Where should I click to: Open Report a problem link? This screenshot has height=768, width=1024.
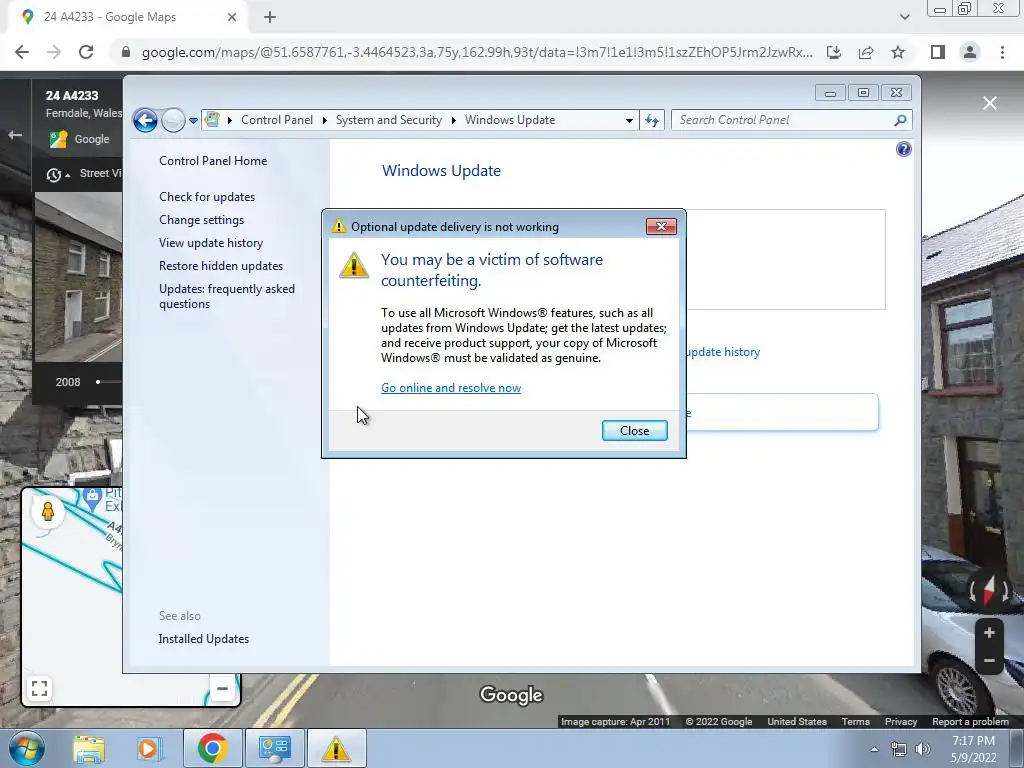pyautogui.click(x=970, y=722)
